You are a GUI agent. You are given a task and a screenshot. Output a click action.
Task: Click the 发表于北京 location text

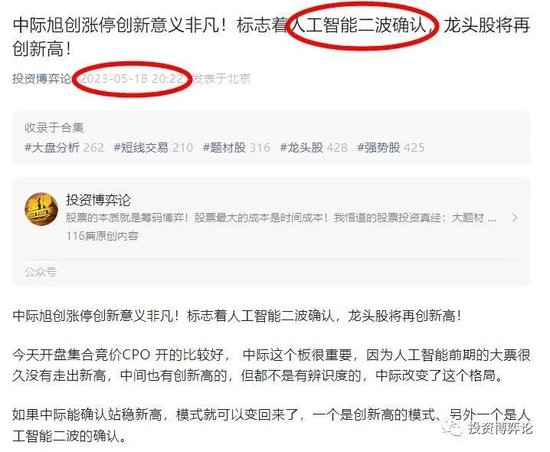(x=222, y=79)
